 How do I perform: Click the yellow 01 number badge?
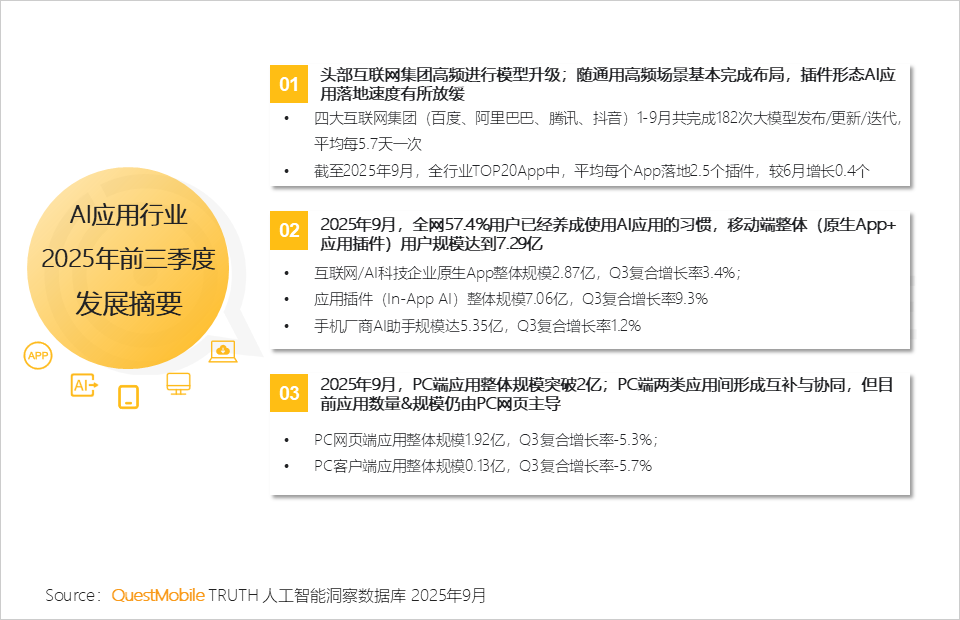(x=289, y=84)
